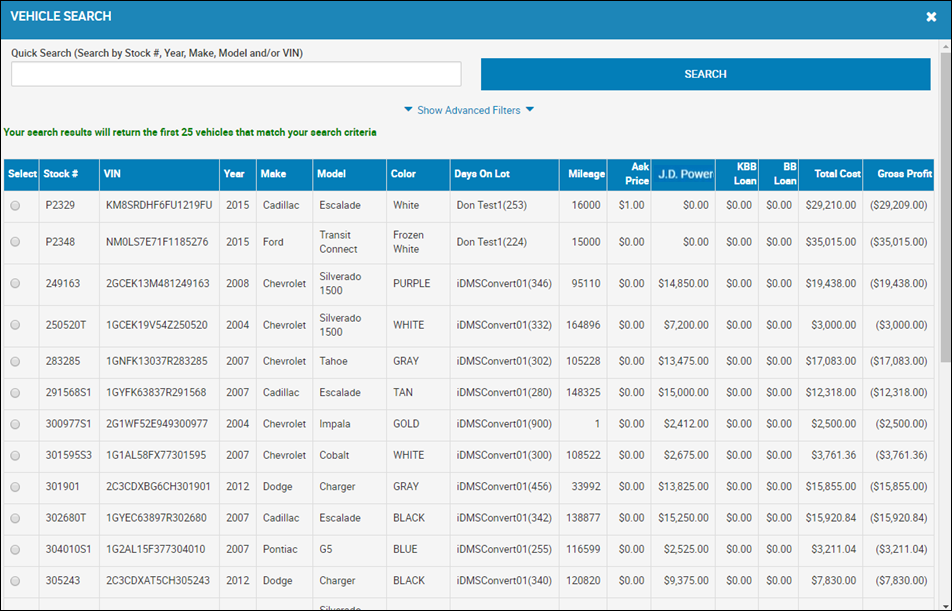Click VIN 2C3CDXBG6CH301901
This screenshot has height=611, width=952.
pyautogui.click(x=158, y=487)
